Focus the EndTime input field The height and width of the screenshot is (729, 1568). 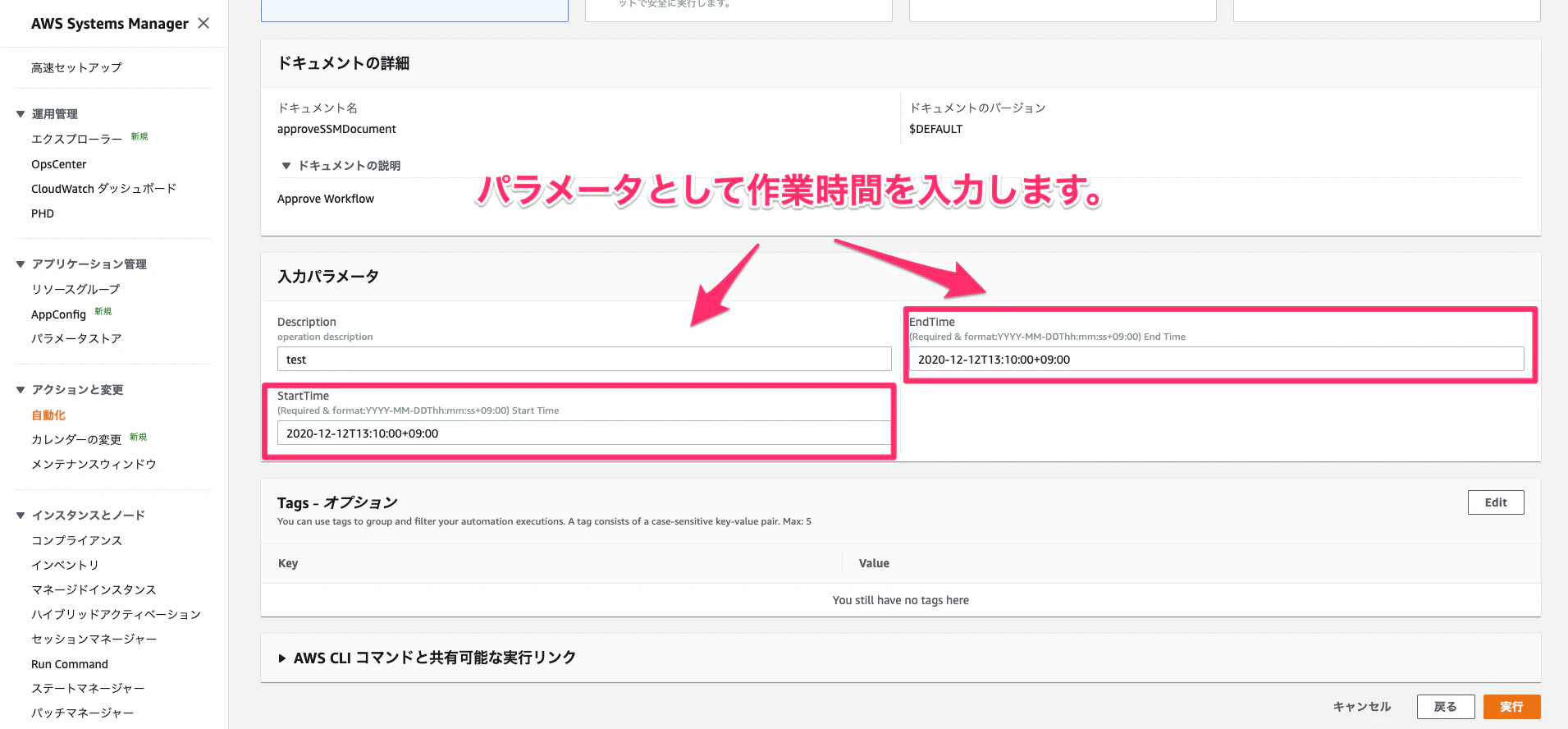pos(1216,360)
